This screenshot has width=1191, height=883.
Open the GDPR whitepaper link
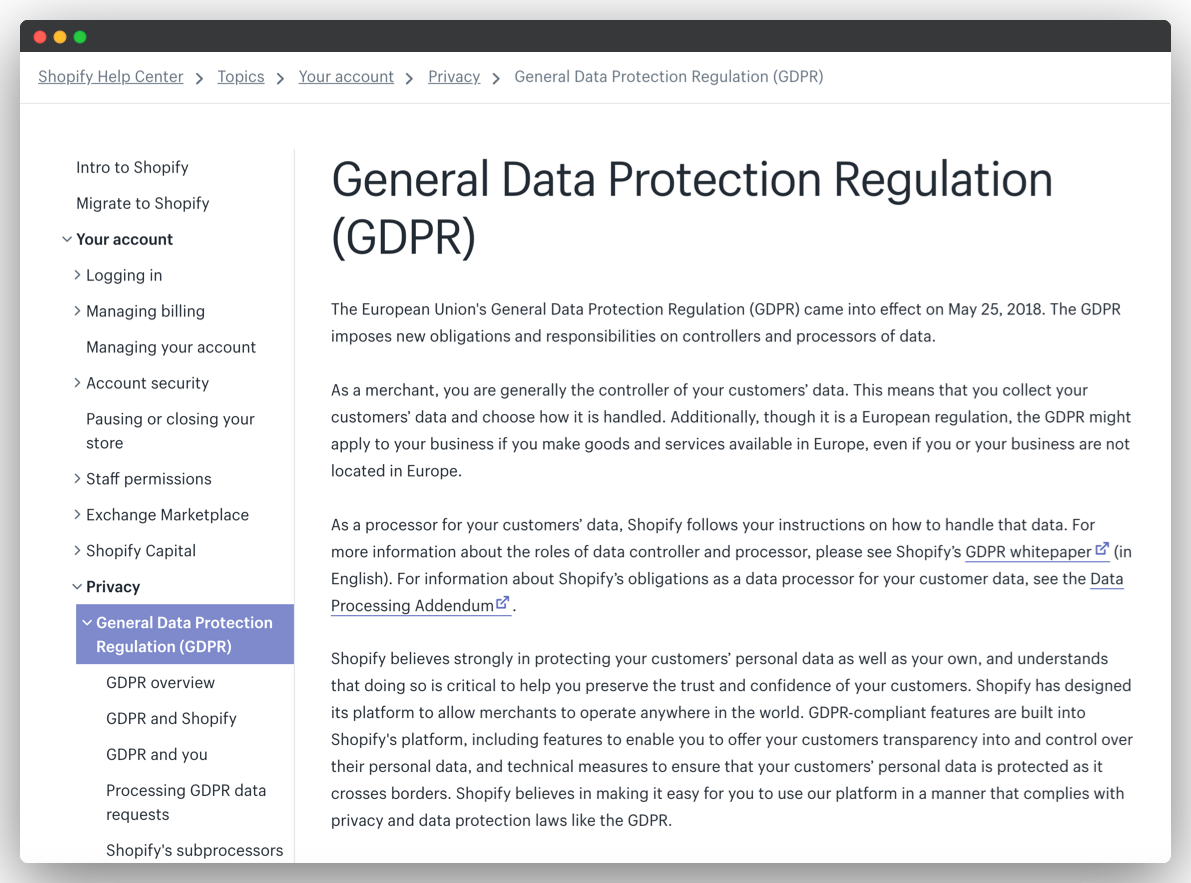1028,552
